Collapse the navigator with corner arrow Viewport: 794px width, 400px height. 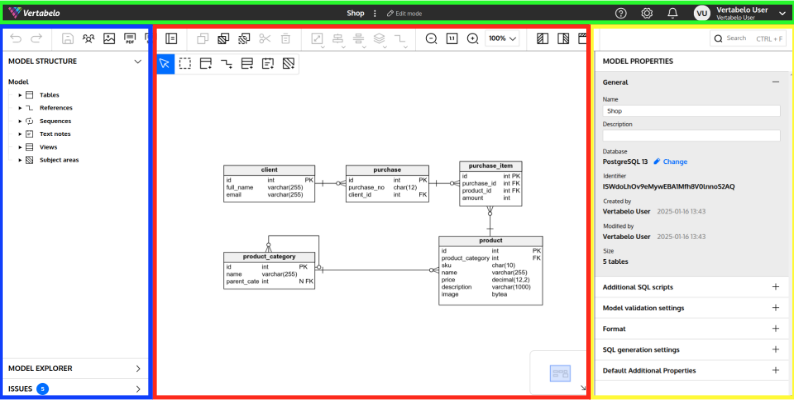pos(583,388)
